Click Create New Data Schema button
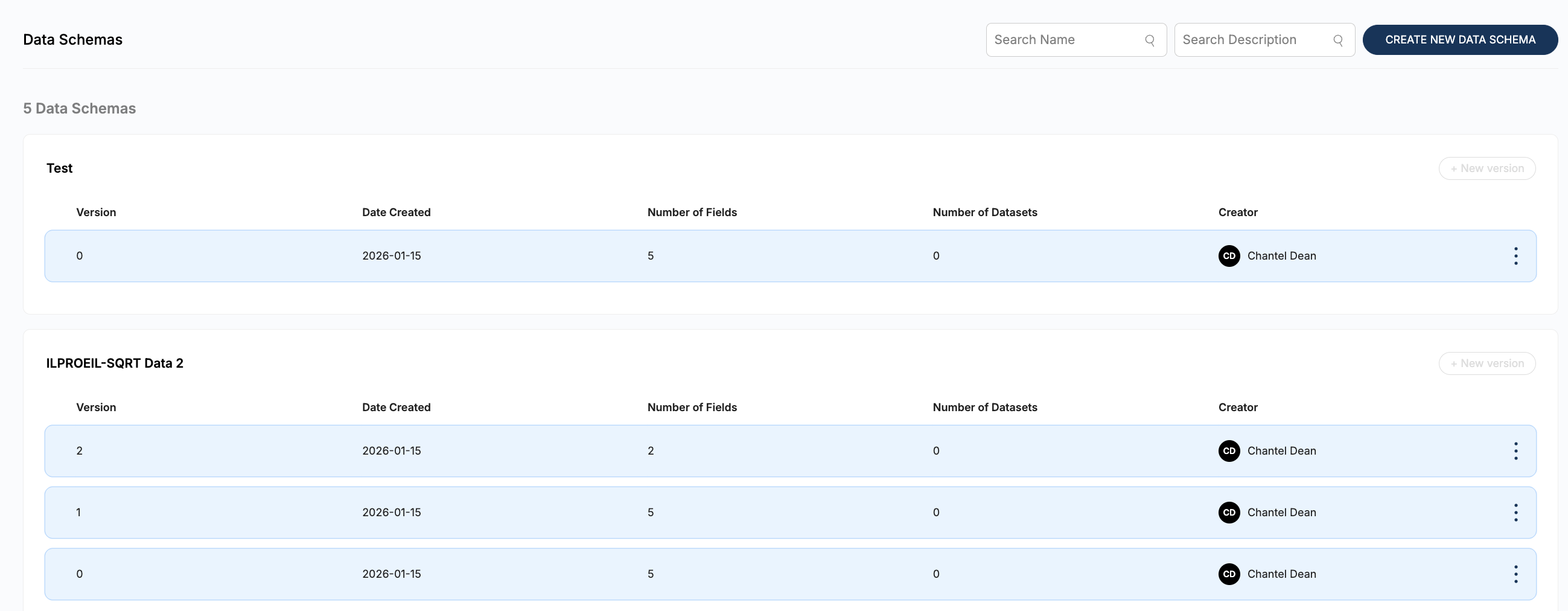The width and height of the screenshot is (1568, 611). (1459, 40)
